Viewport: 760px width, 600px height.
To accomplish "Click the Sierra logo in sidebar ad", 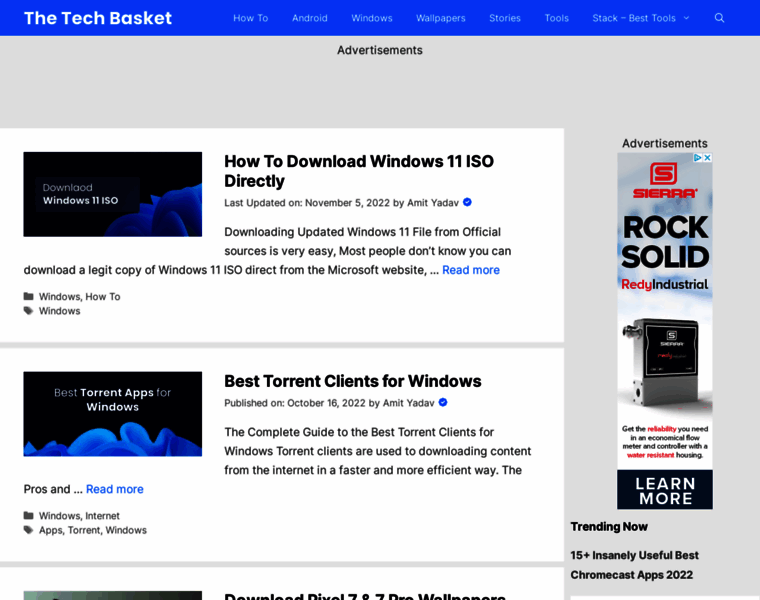I will tap(665, 180).
